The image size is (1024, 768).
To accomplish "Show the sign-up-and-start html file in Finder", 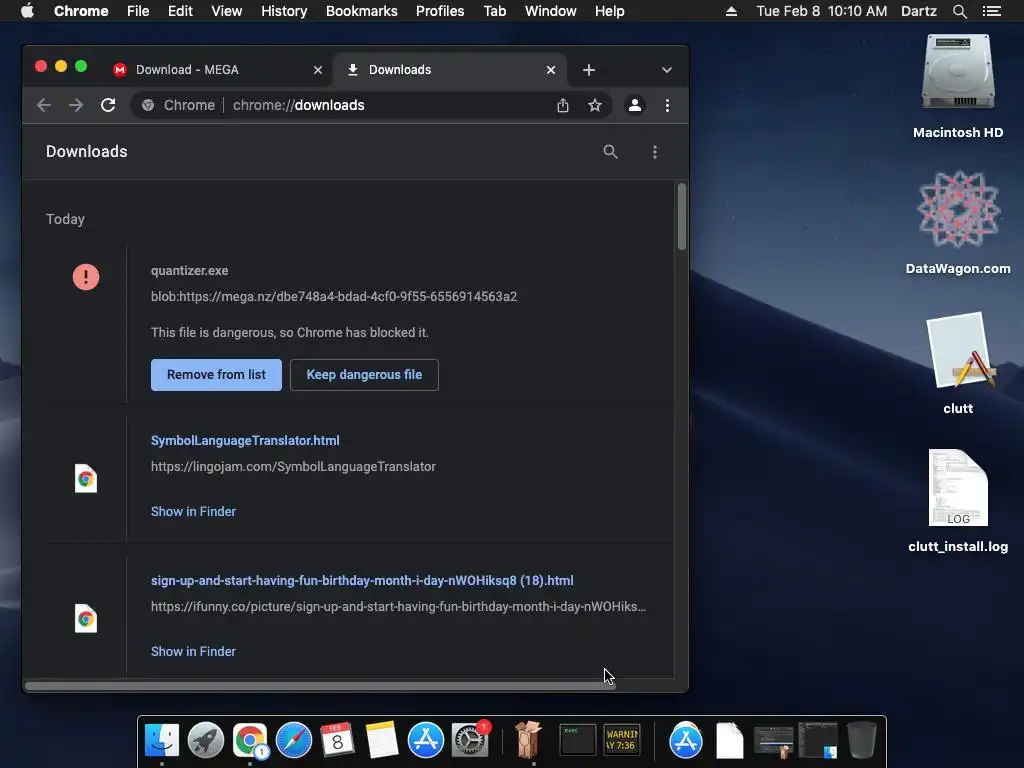I will (x=193, y=651).
